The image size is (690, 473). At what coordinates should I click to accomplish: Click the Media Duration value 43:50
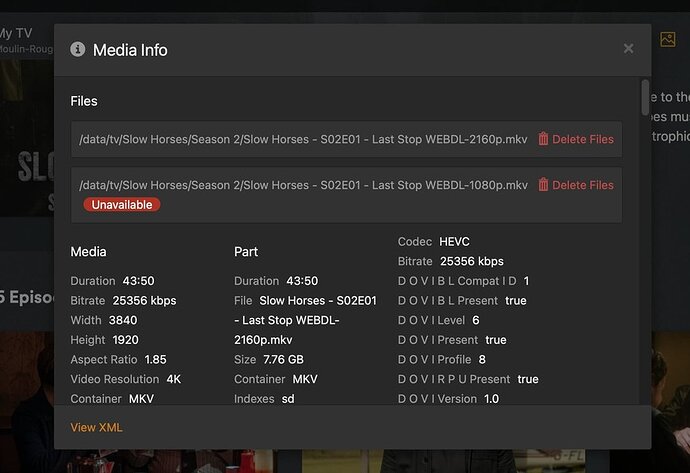tap(139, 281)
